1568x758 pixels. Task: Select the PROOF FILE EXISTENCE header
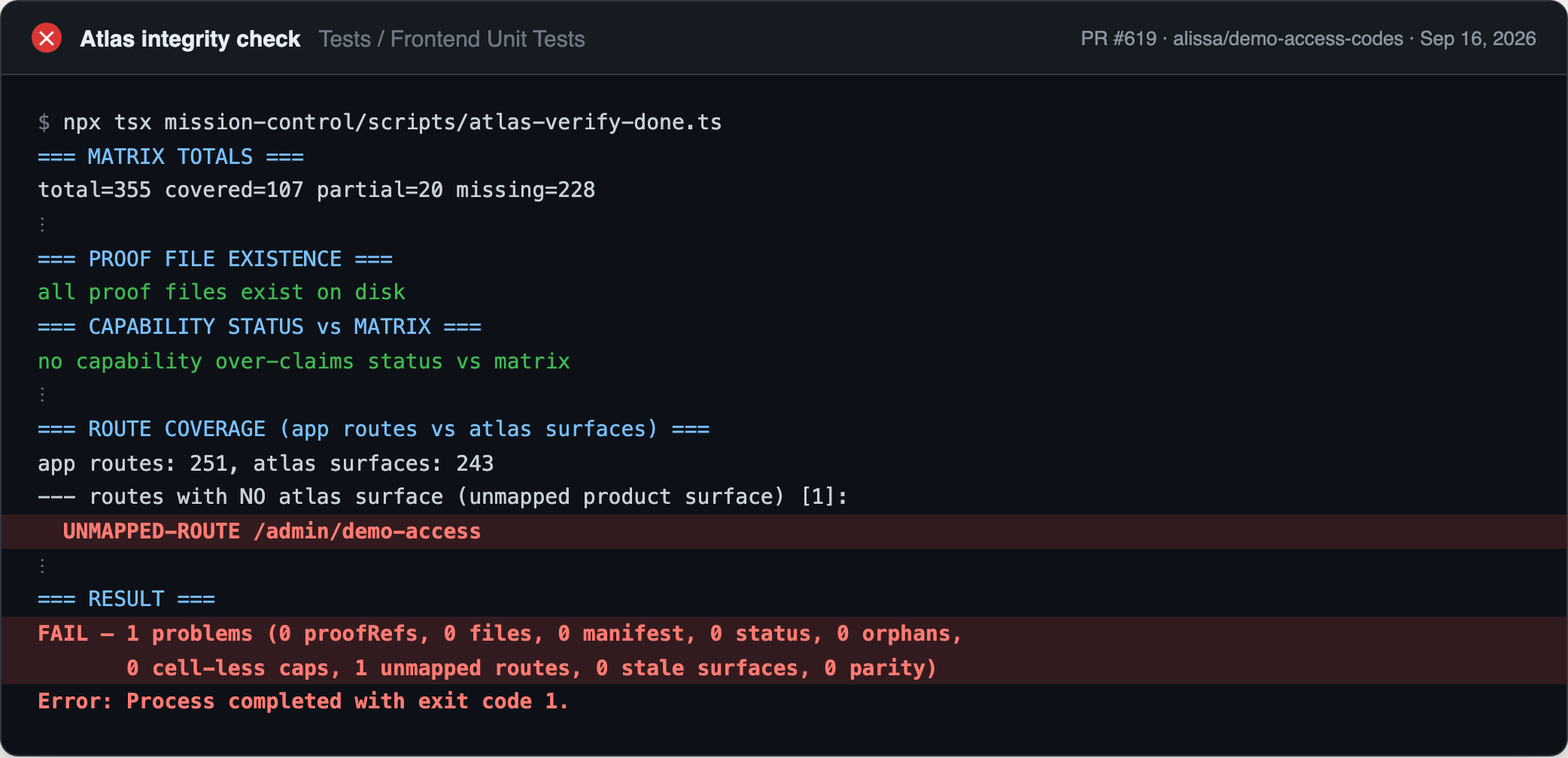(215, 259)
